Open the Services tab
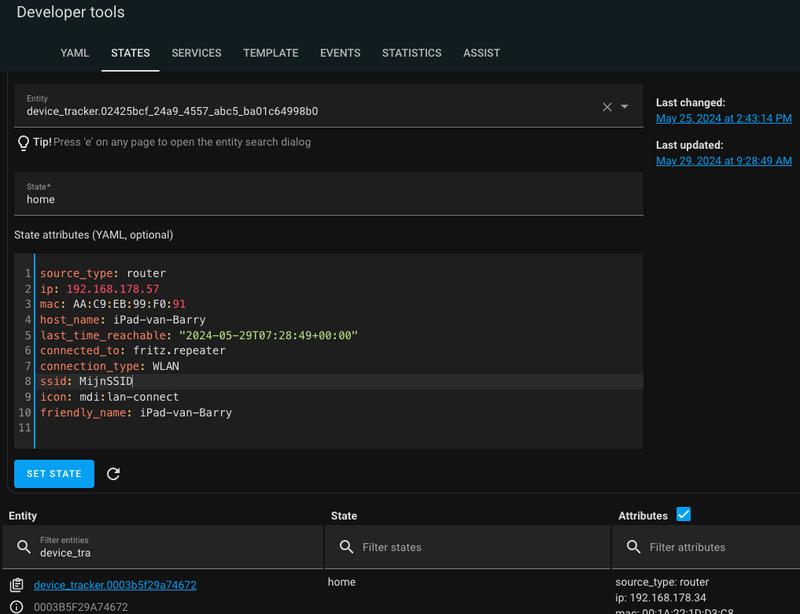Viewport: 800px width, 614px height. point(196,53)
